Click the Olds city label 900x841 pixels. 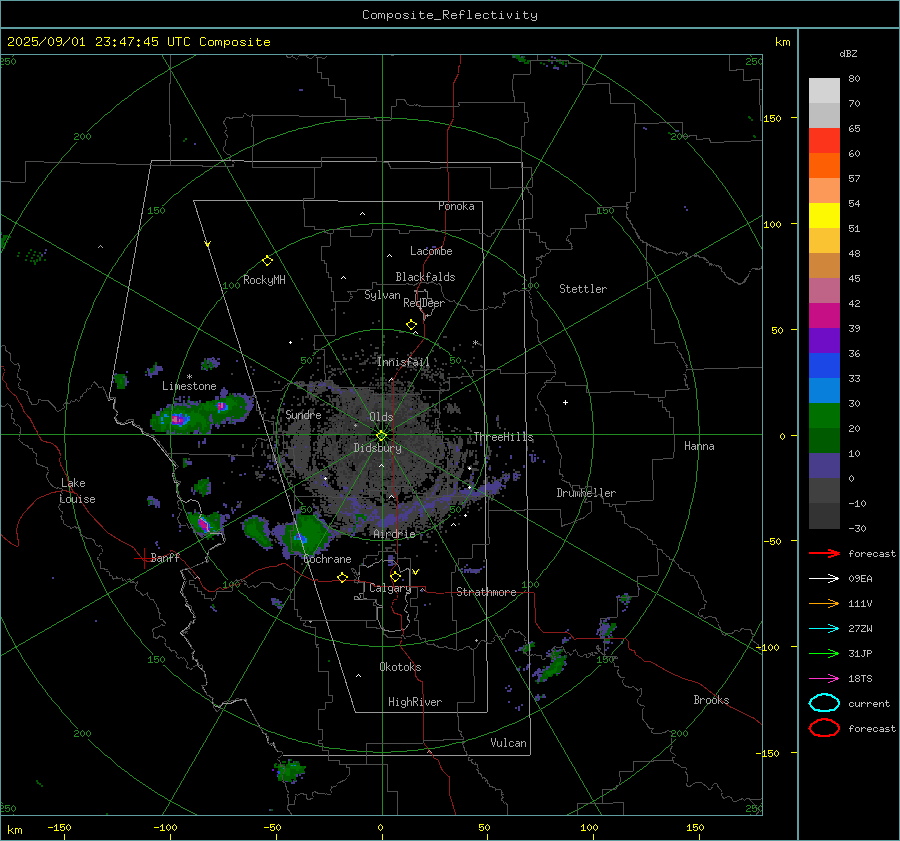(381, 417)
